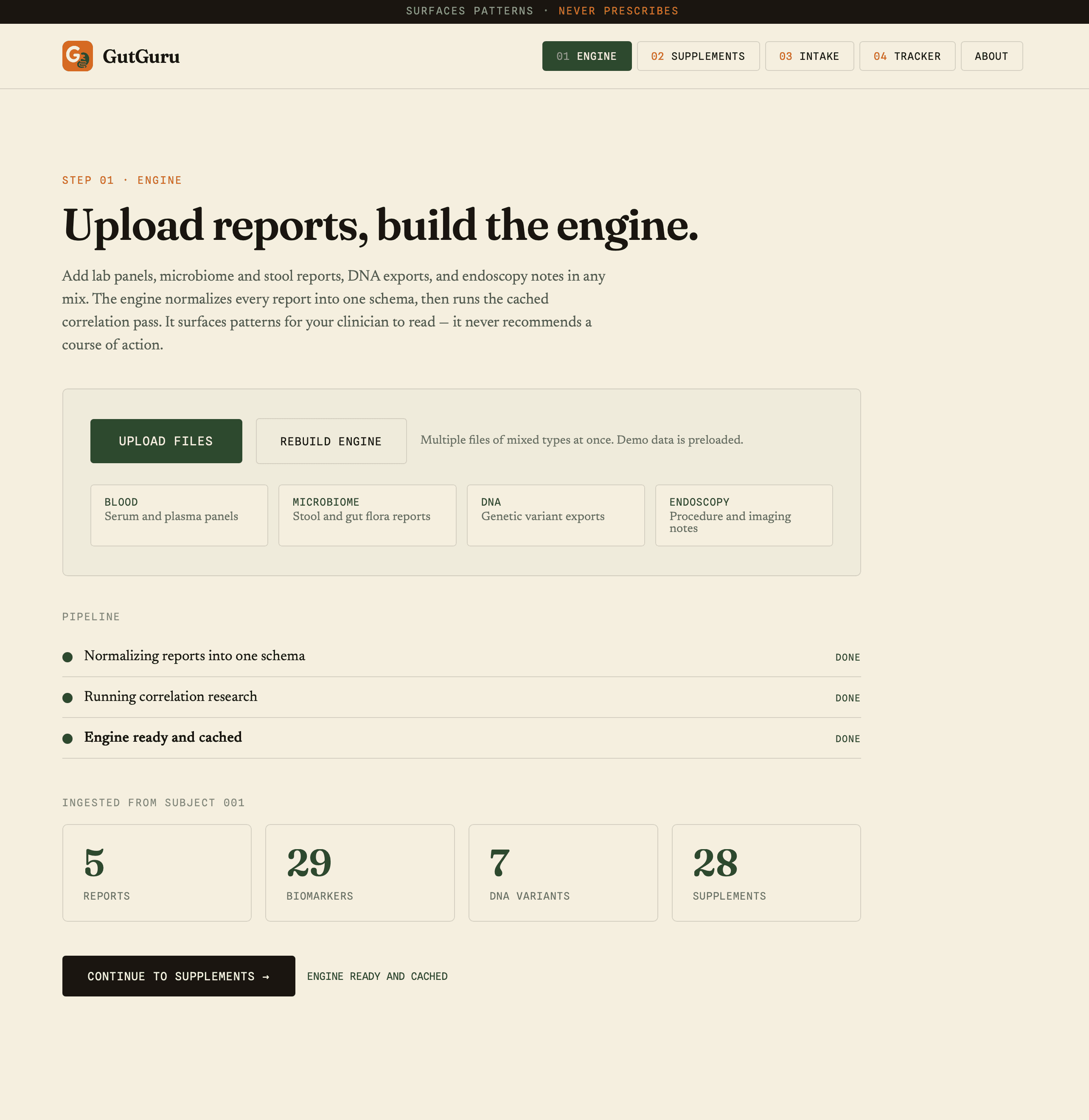
Task: Switch to the 02 Supplements tab
Action: [699, 56]
